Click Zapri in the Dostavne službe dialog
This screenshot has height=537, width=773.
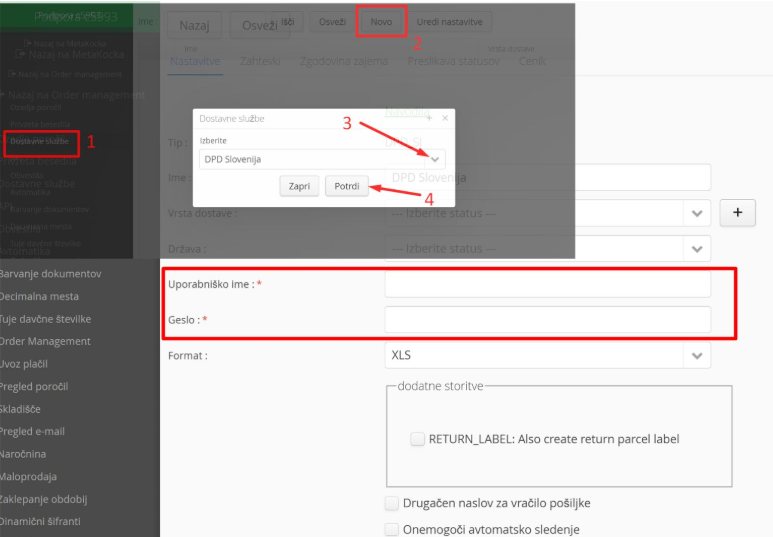[x=299, y=186]
